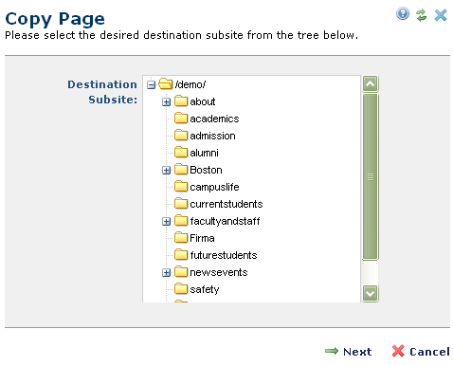Viewport: 453px width, 366px height.
Task: Select the safety folder icon
Action: pyautogui.click(x=181, y=289)
